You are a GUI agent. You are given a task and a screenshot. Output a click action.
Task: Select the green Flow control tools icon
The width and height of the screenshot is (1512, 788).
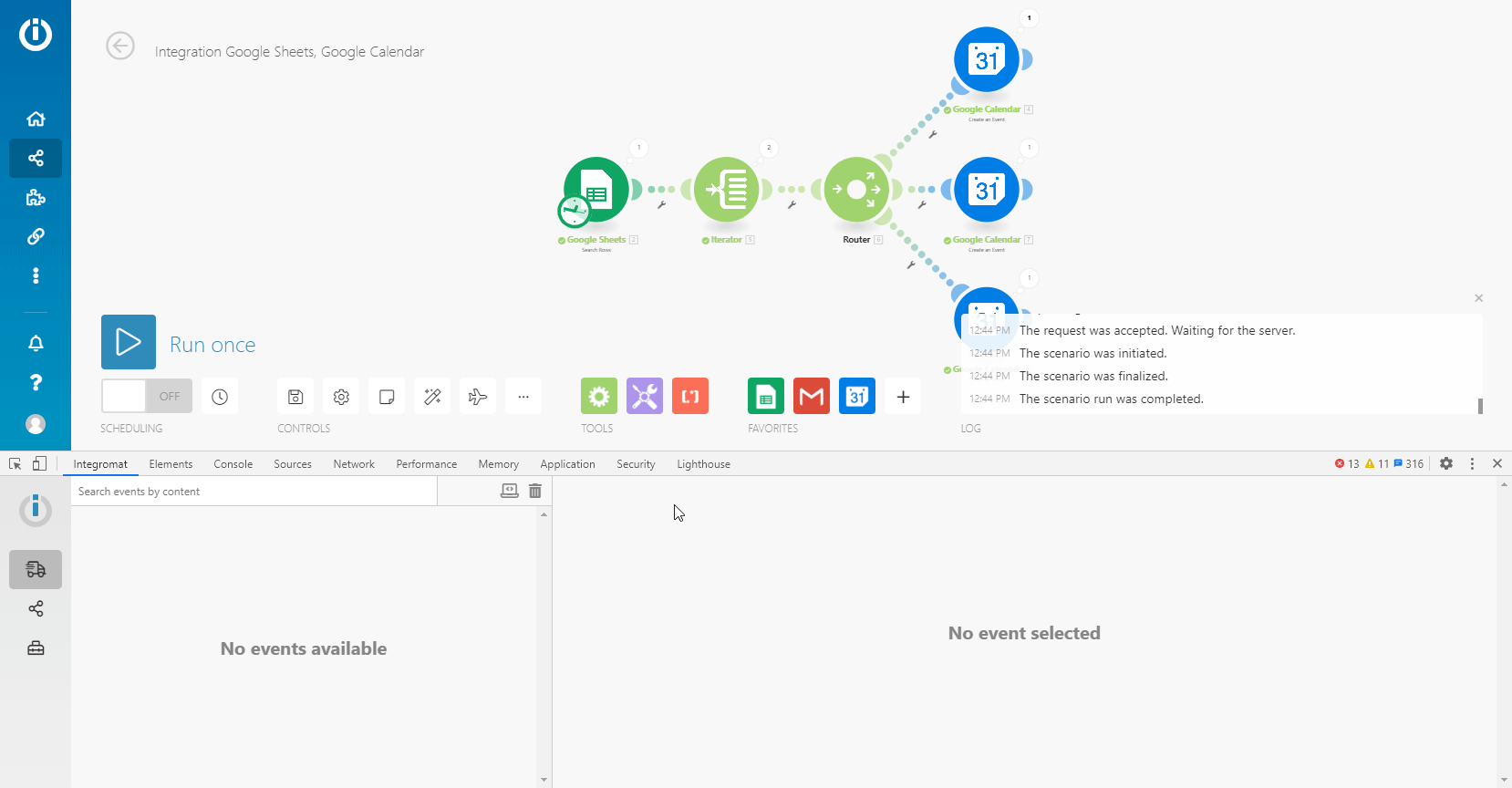pyautogui.click(x=599, y=397)
